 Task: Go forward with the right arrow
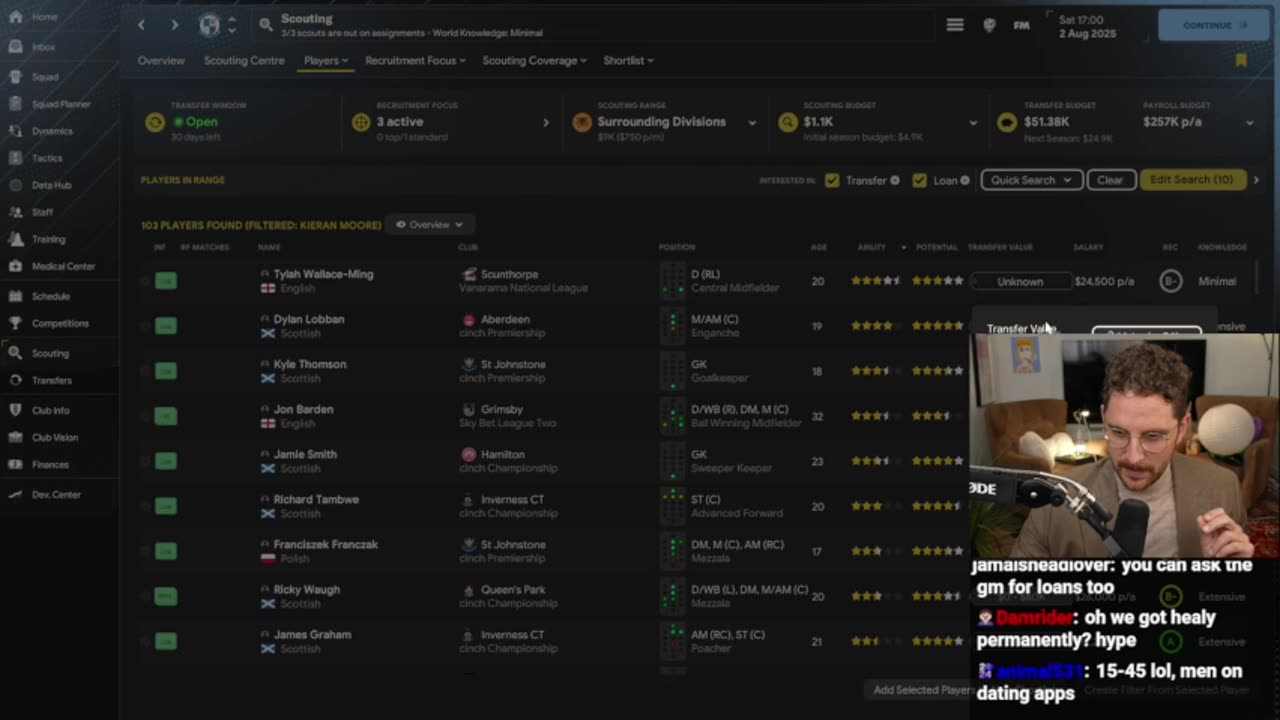click(x=175, y=24)
